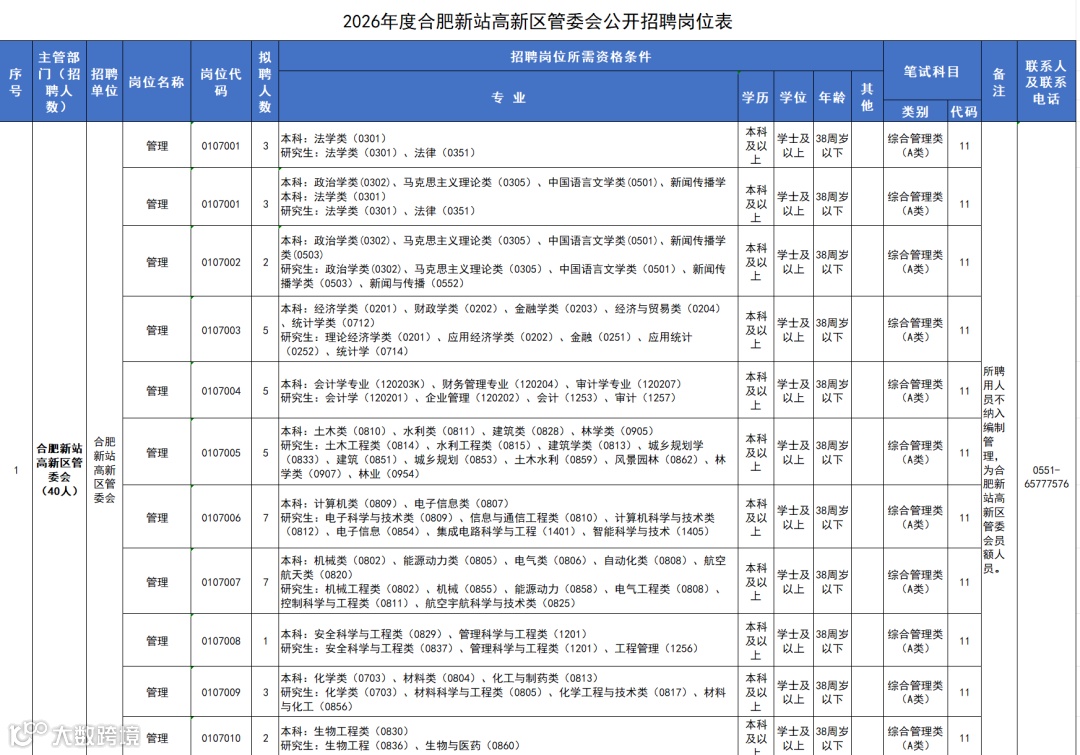1080x755 pixels.
Task: Select the 主管部门（招聘人数） header cell
Action: 59,81
